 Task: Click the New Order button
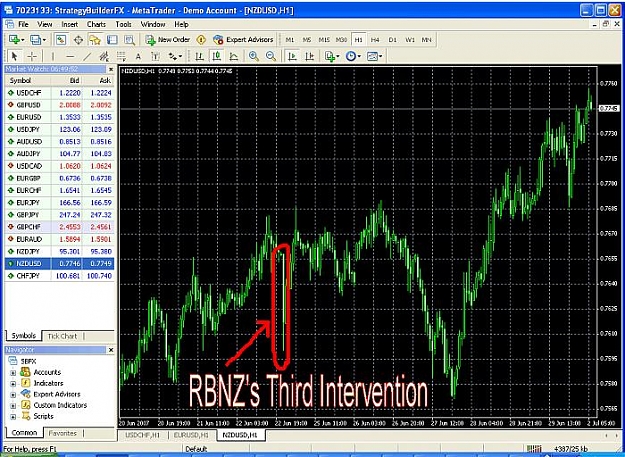pyautogui.click(x=167, y=39)
